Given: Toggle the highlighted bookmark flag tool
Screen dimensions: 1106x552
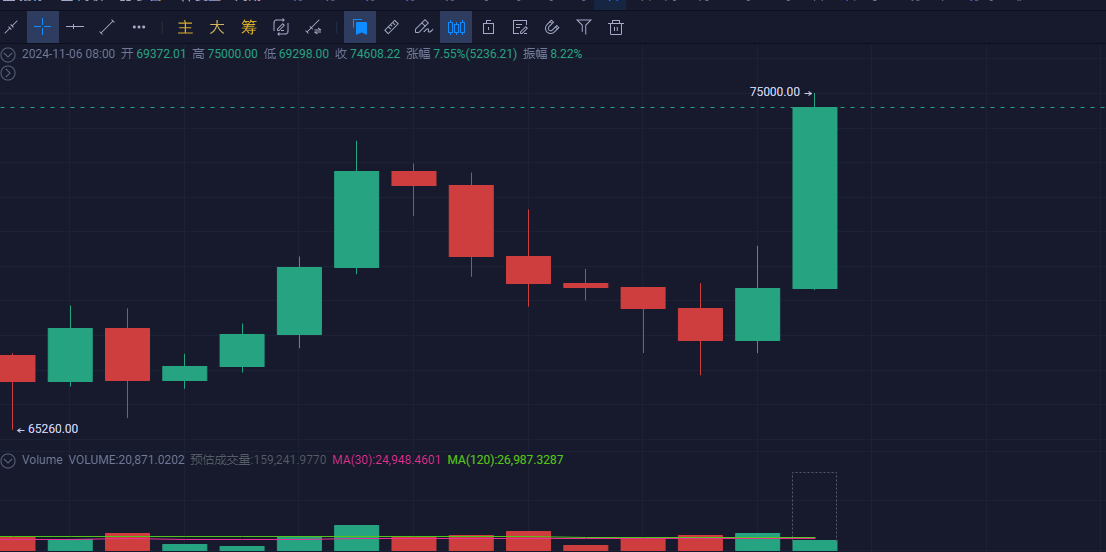Looking at the screenshot, I should pos(360,27).
